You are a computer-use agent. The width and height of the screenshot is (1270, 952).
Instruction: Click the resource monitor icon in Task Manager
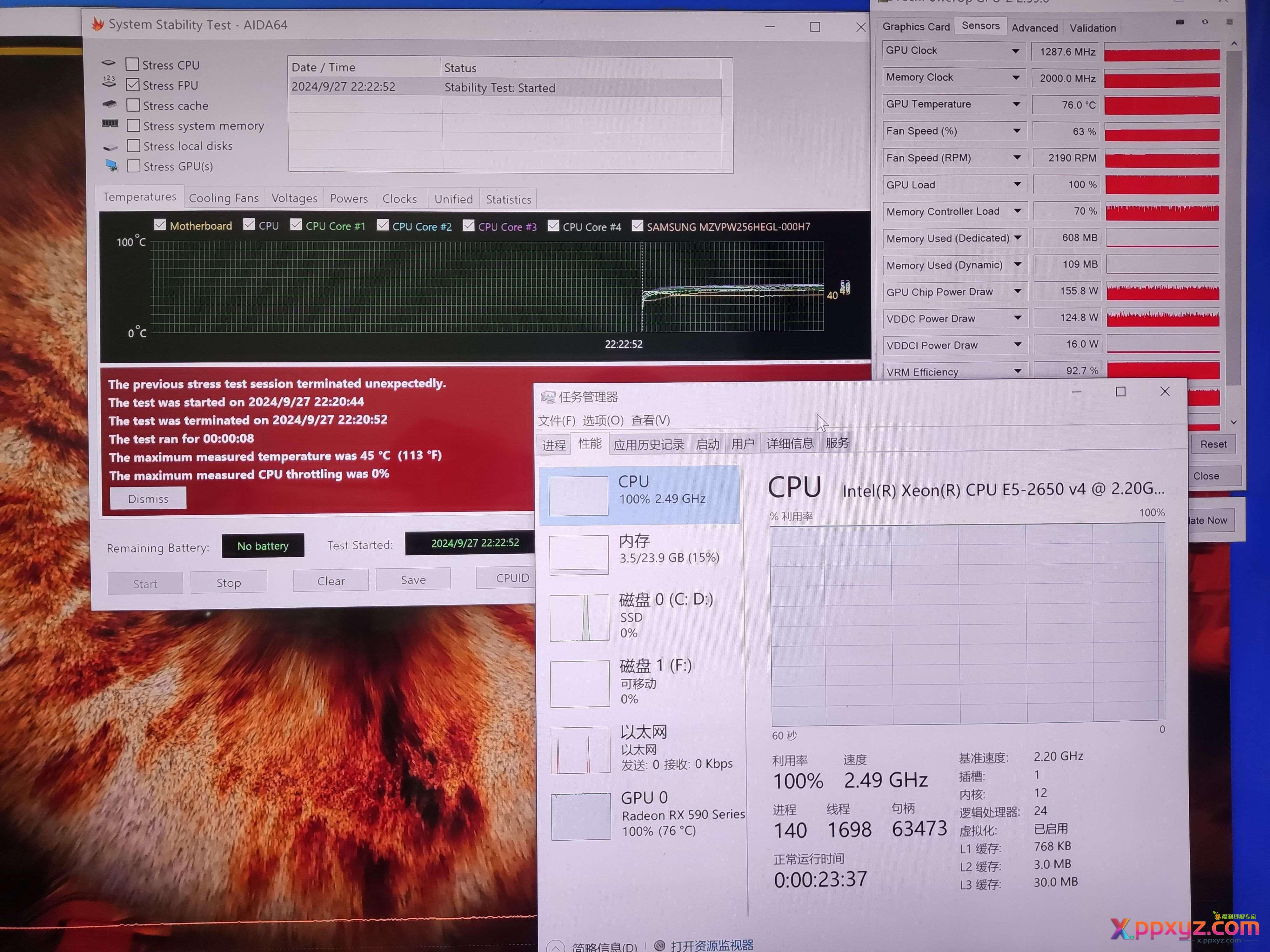click(x=660, y=945)
